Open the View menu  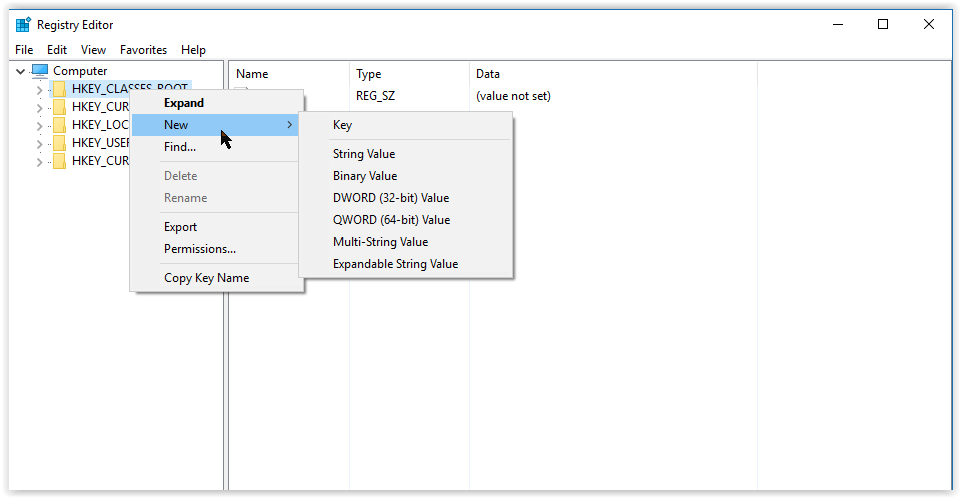tap(93, 50)
